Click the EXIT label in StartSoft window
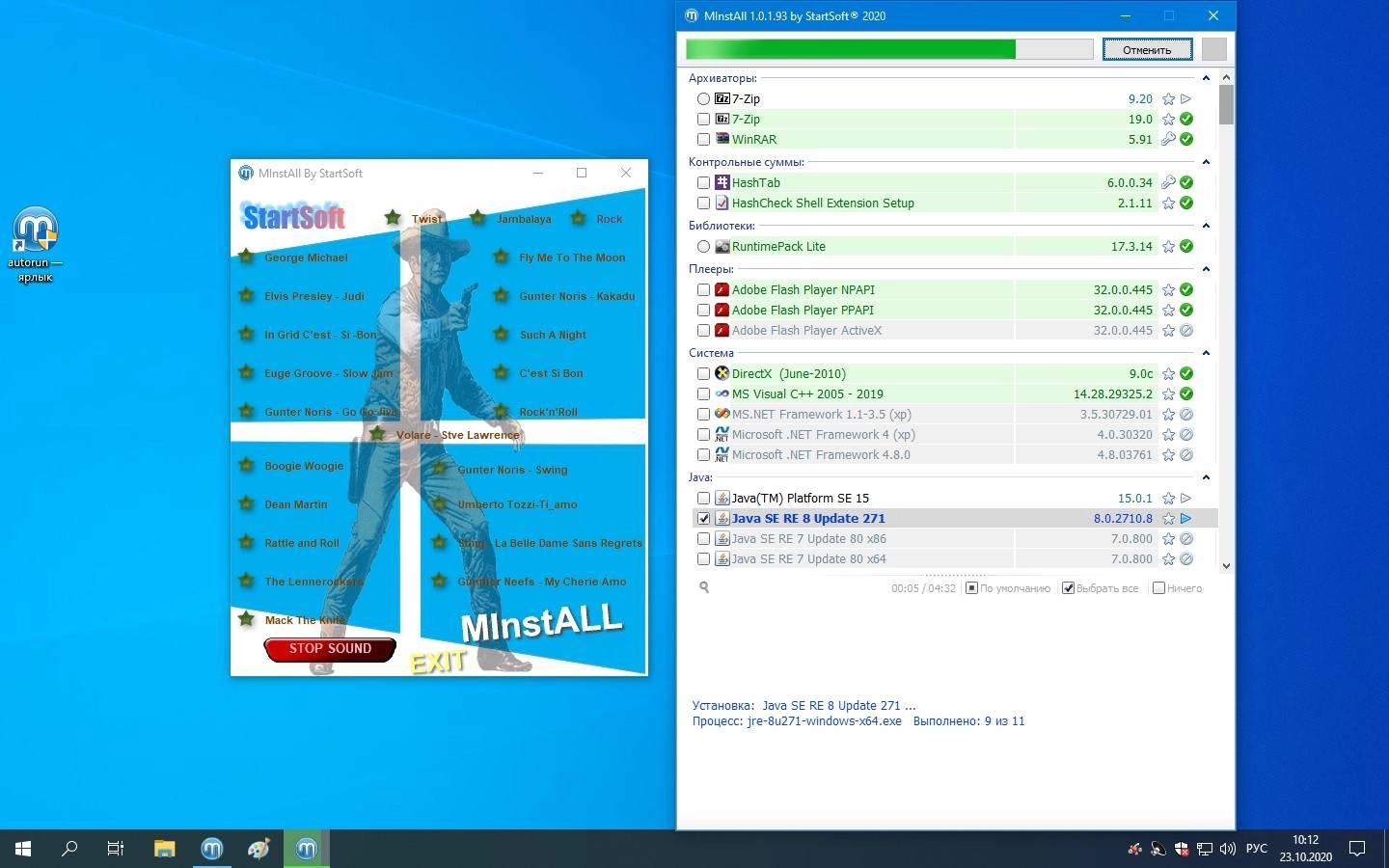Image resolution: width=1389 pixels, height=868 pixels. pyautogui.click(x=439, y=662)
